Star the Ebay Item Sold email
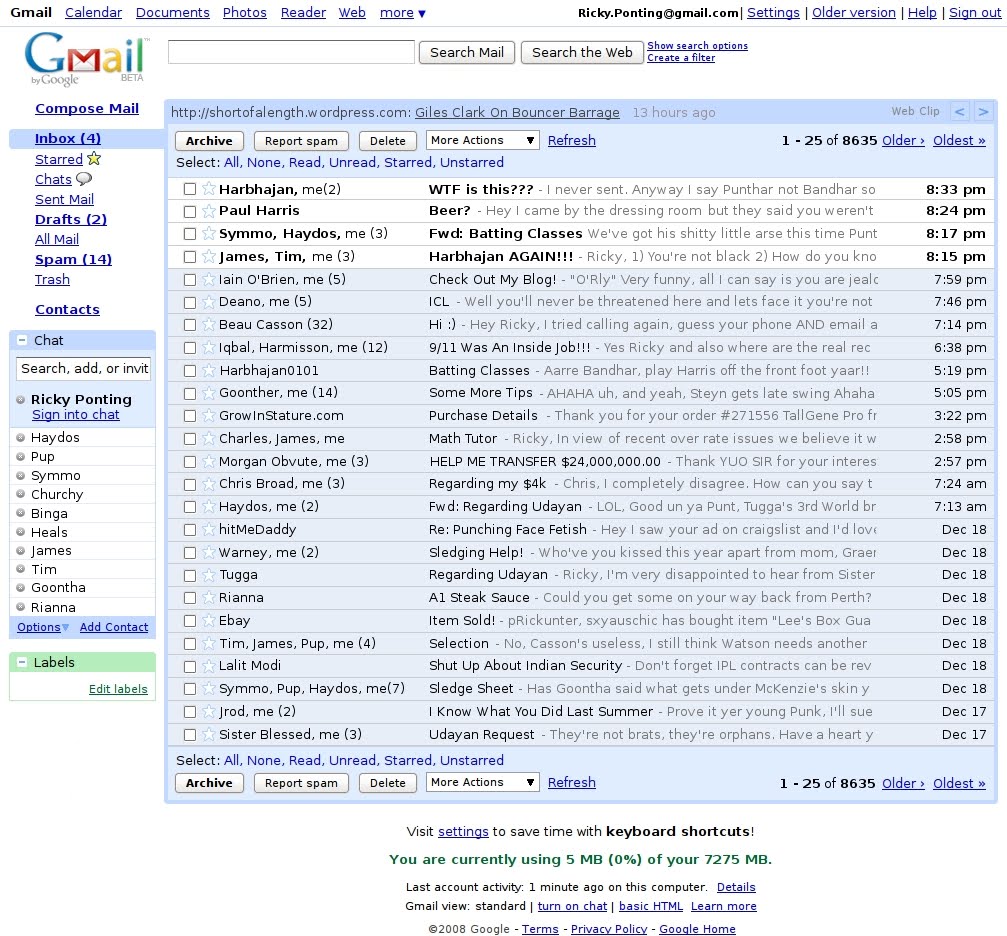 [208, 621]
